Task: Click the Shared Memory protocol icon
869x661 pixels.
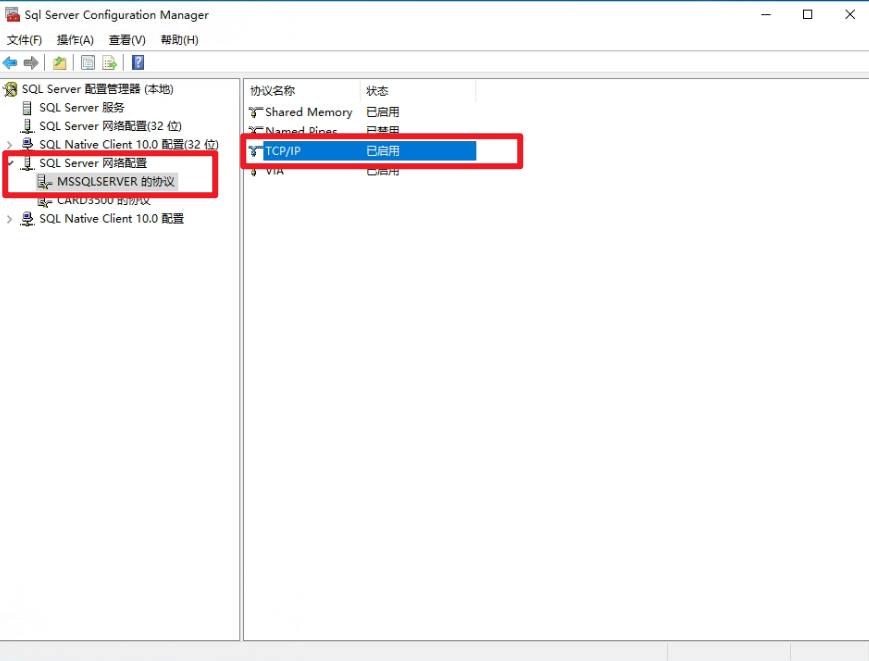Action: 255,112
